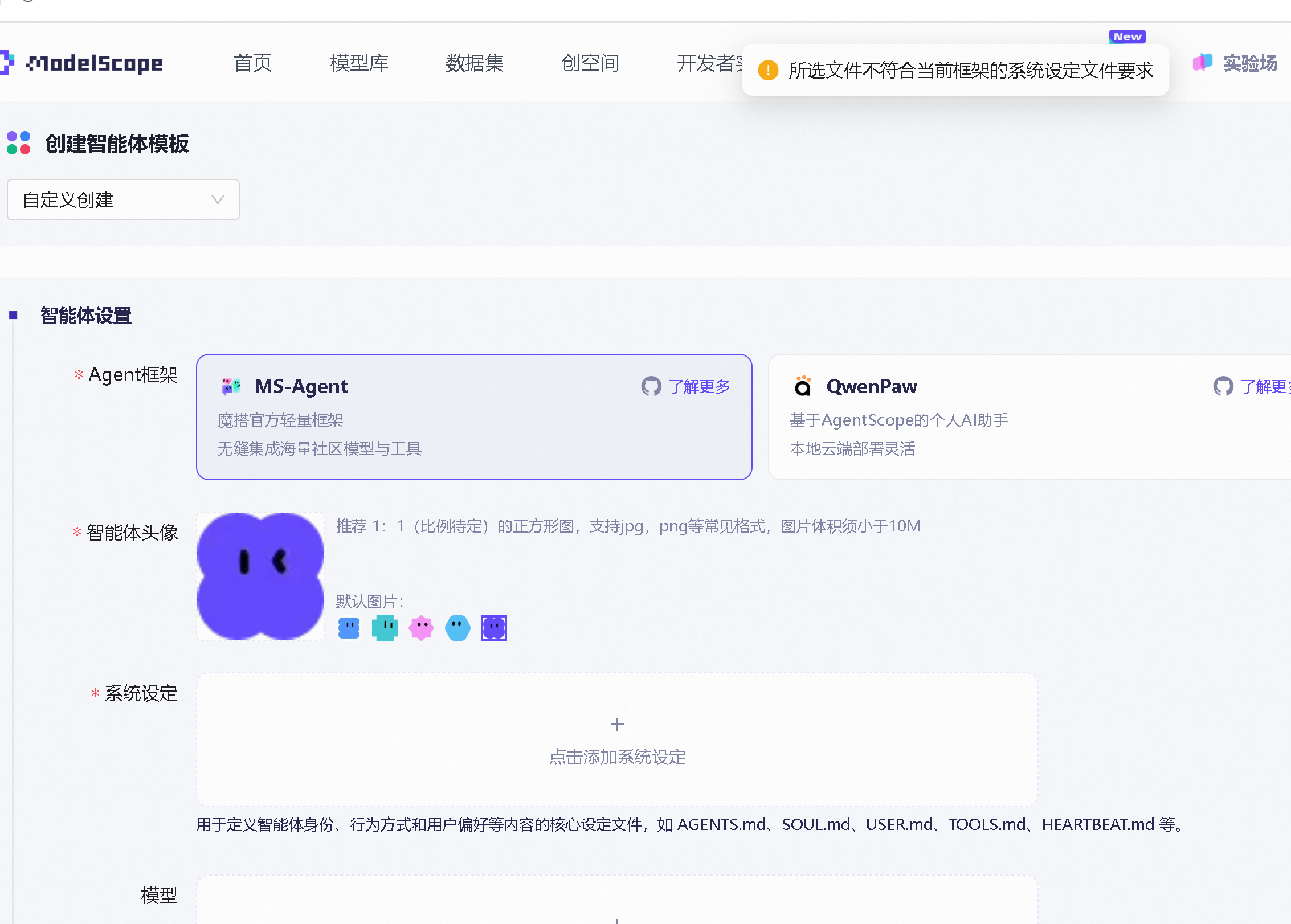Click the toast text 所选文件不符合当前框架的系统设定文件要求

click(971, 70)
